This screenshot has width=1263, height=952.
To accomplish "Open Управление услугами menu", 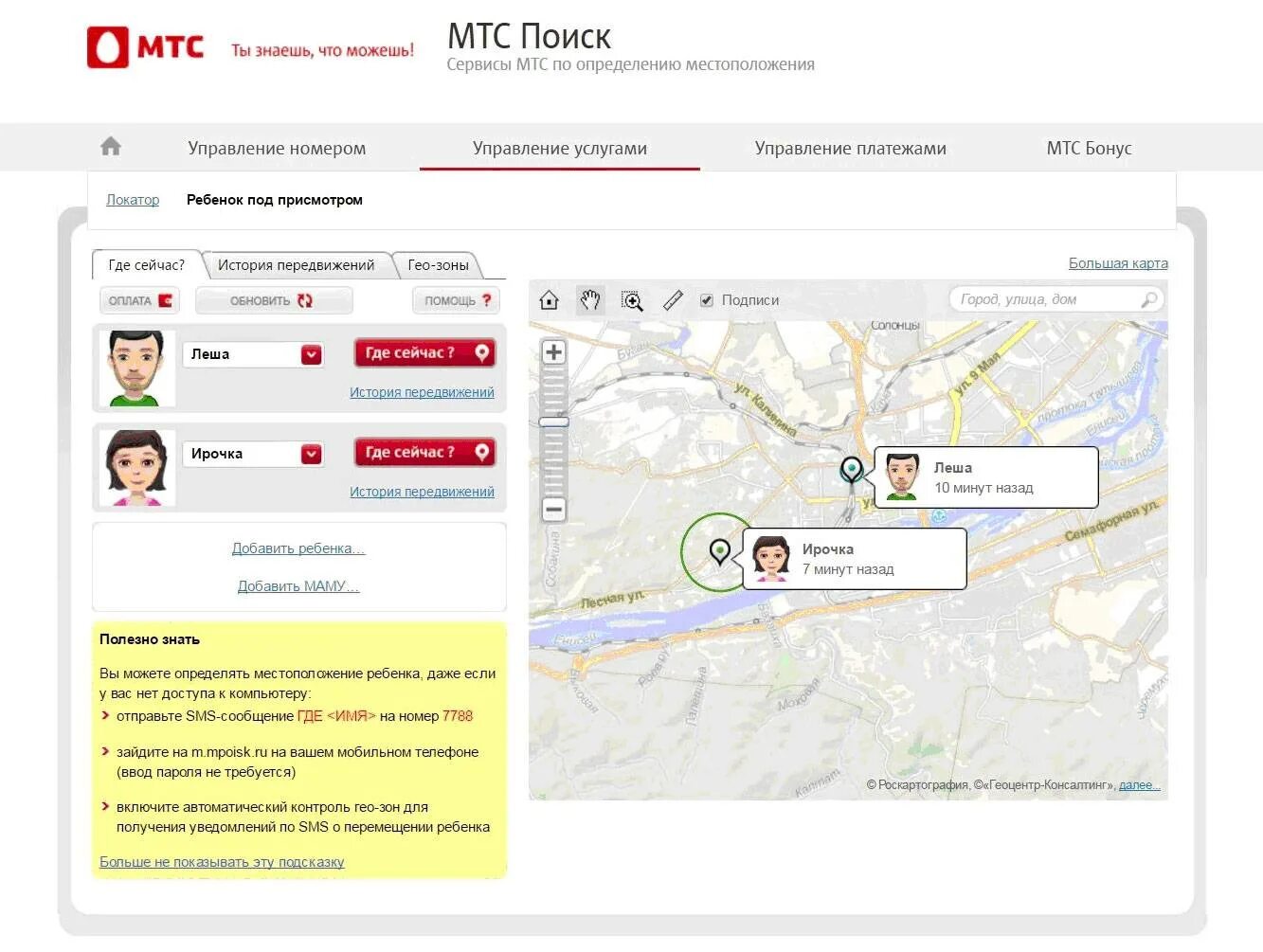I will click(560, 148).
